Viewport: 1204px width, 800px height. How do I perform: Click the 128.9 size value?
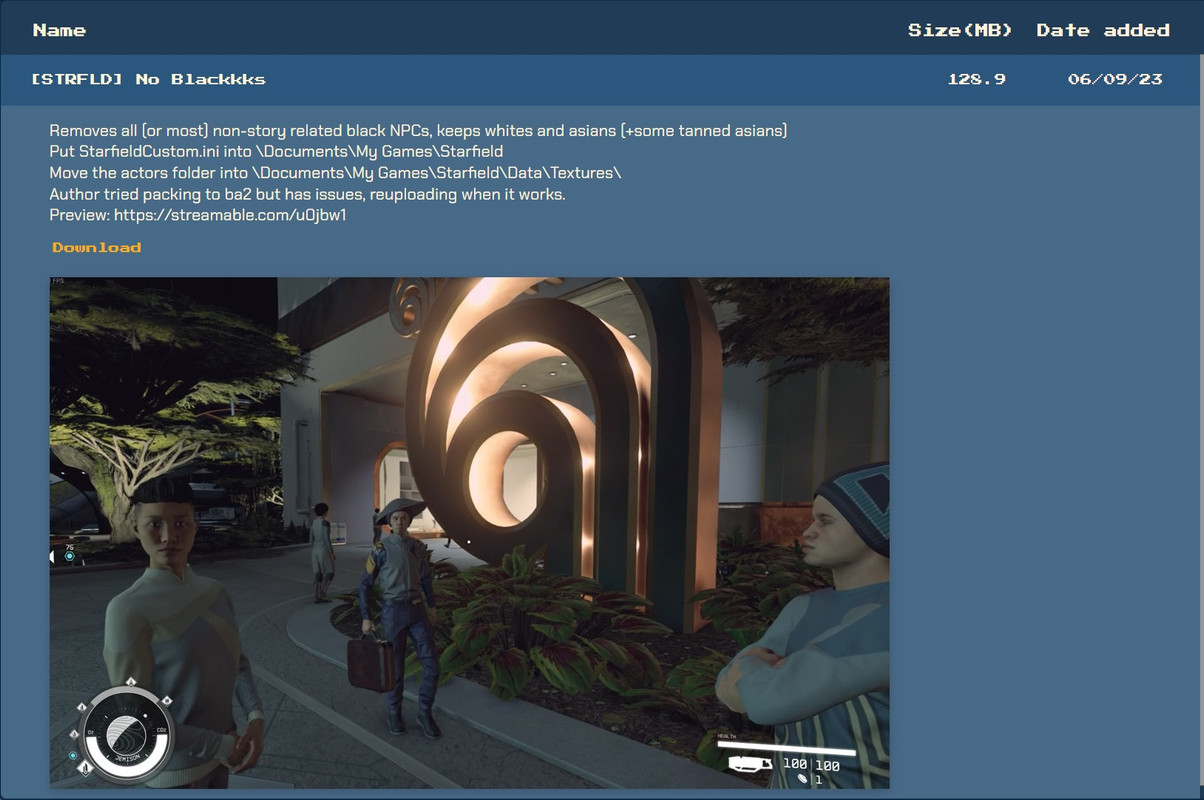click(x=976, y=79)
